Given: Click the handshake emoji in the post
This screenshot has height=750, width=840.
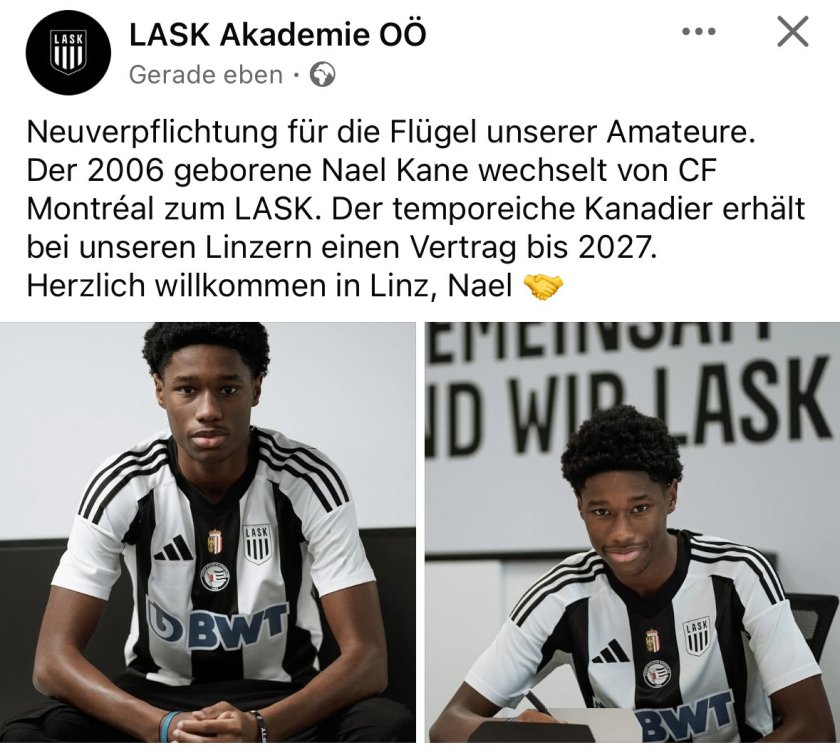Looking at the screenshot, I should pyautogui.click(x=542, y=286).
